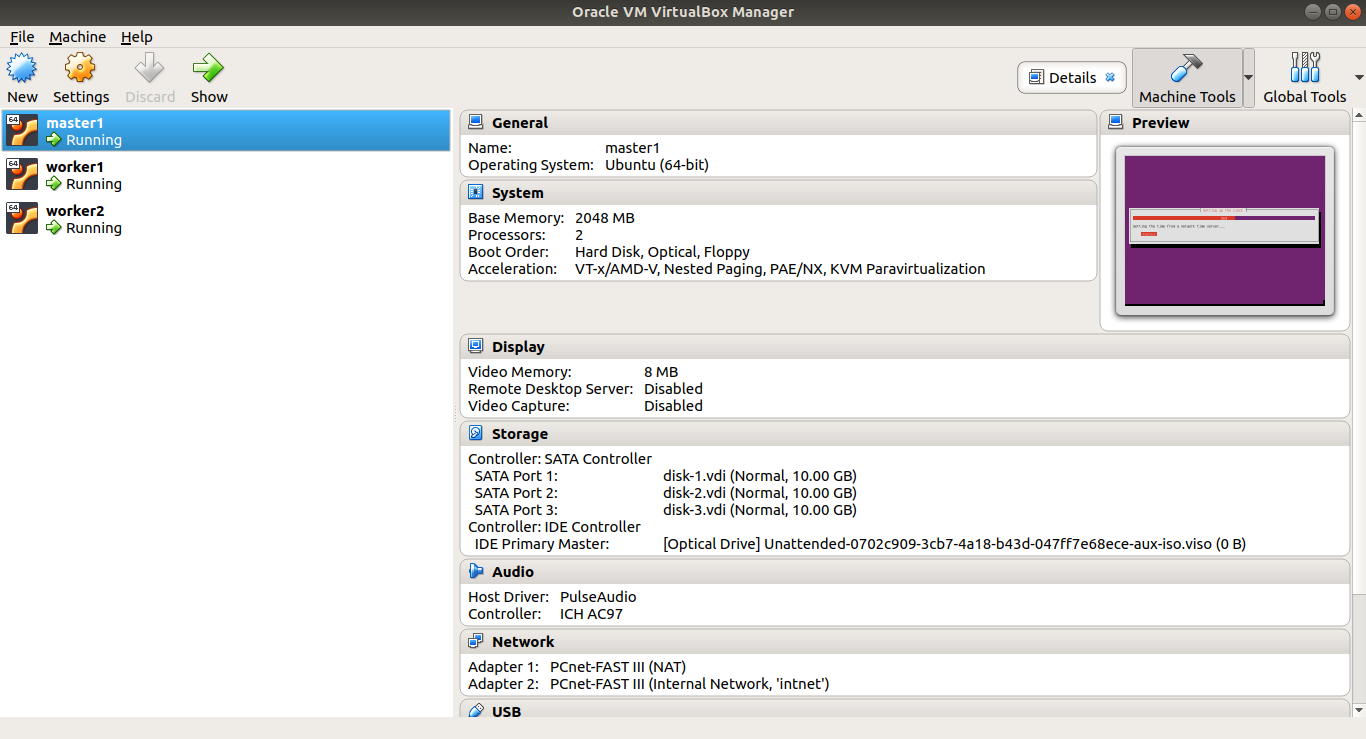
Task: Click the Audio section speaker icon
Action: tap(476, 572)
